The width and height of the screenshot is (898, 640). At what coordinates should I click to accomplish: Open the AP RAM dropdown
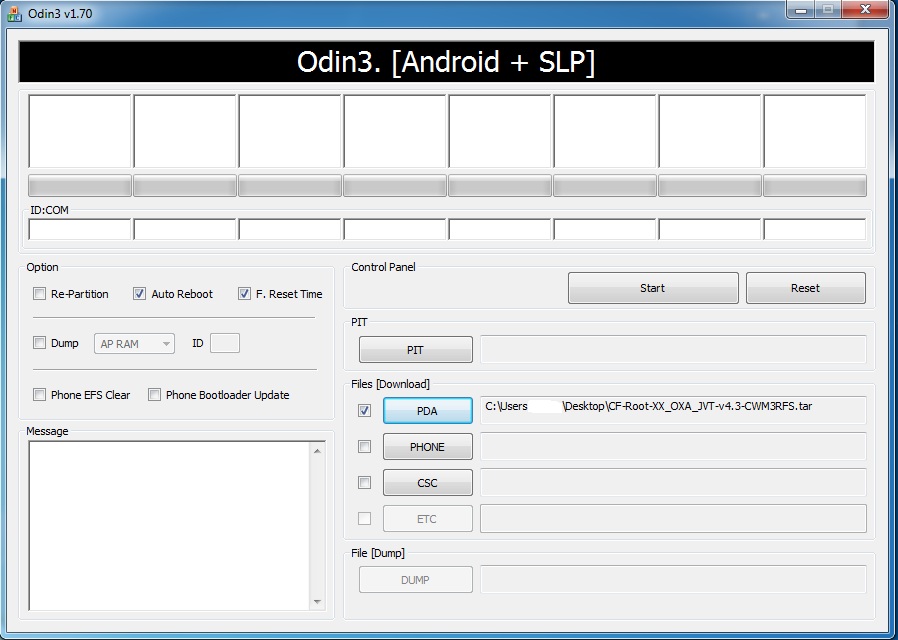[134, 343]
